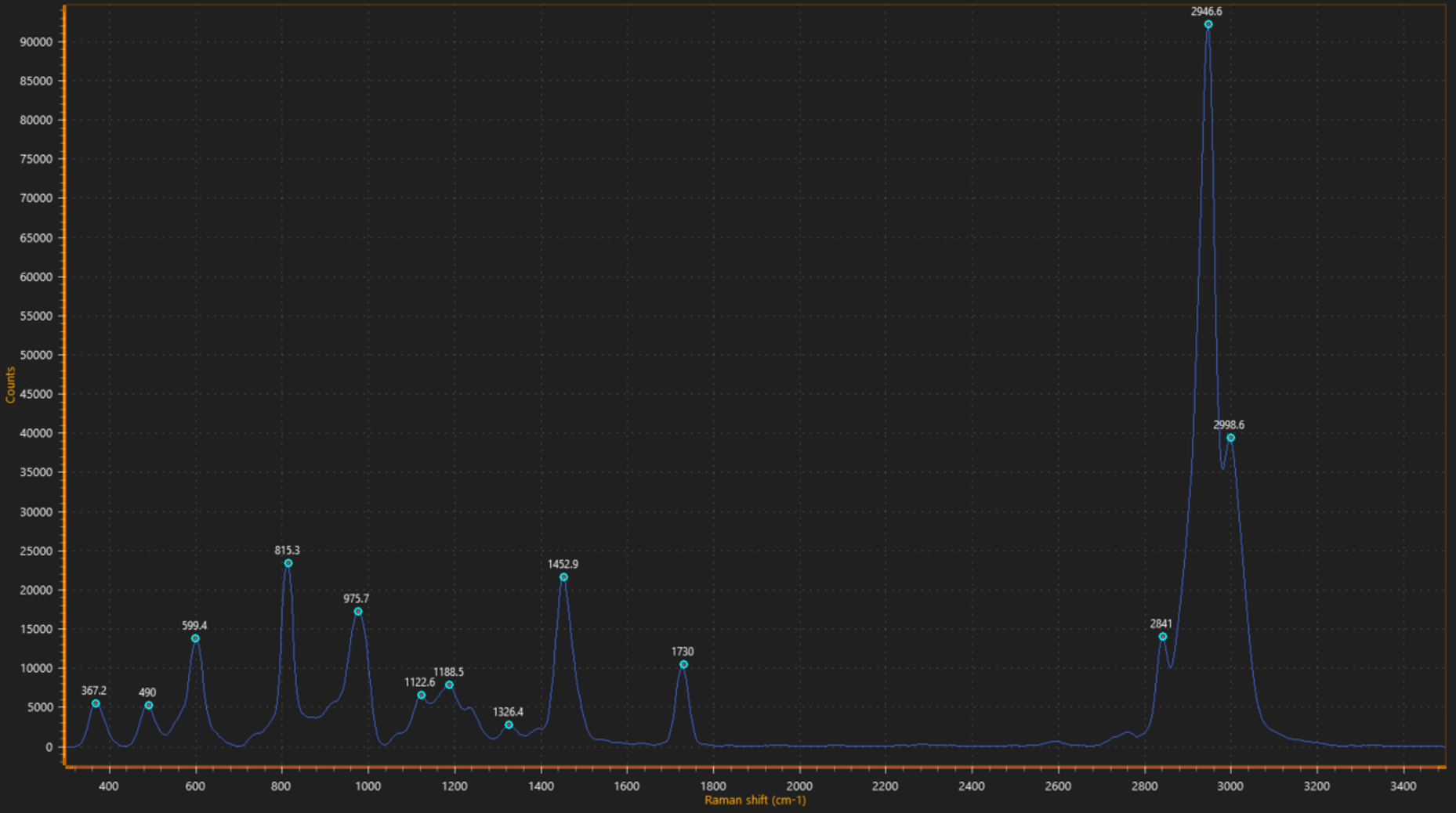Screen dimensions: 1456x813
Task: Click the 400 x-axis tick label
Action: pos(109,786)
